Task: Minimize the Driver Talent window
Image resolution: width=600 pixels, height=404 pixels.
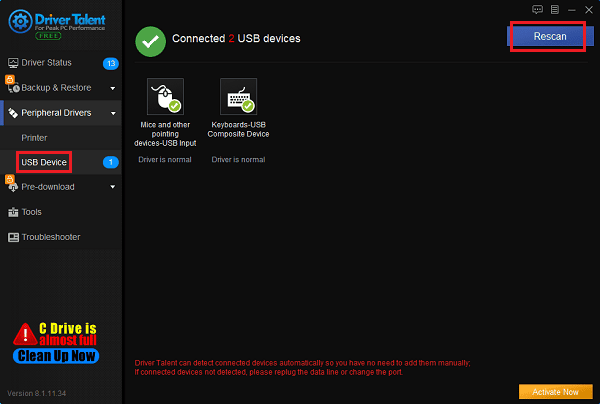Action: [x=572, y=10]
